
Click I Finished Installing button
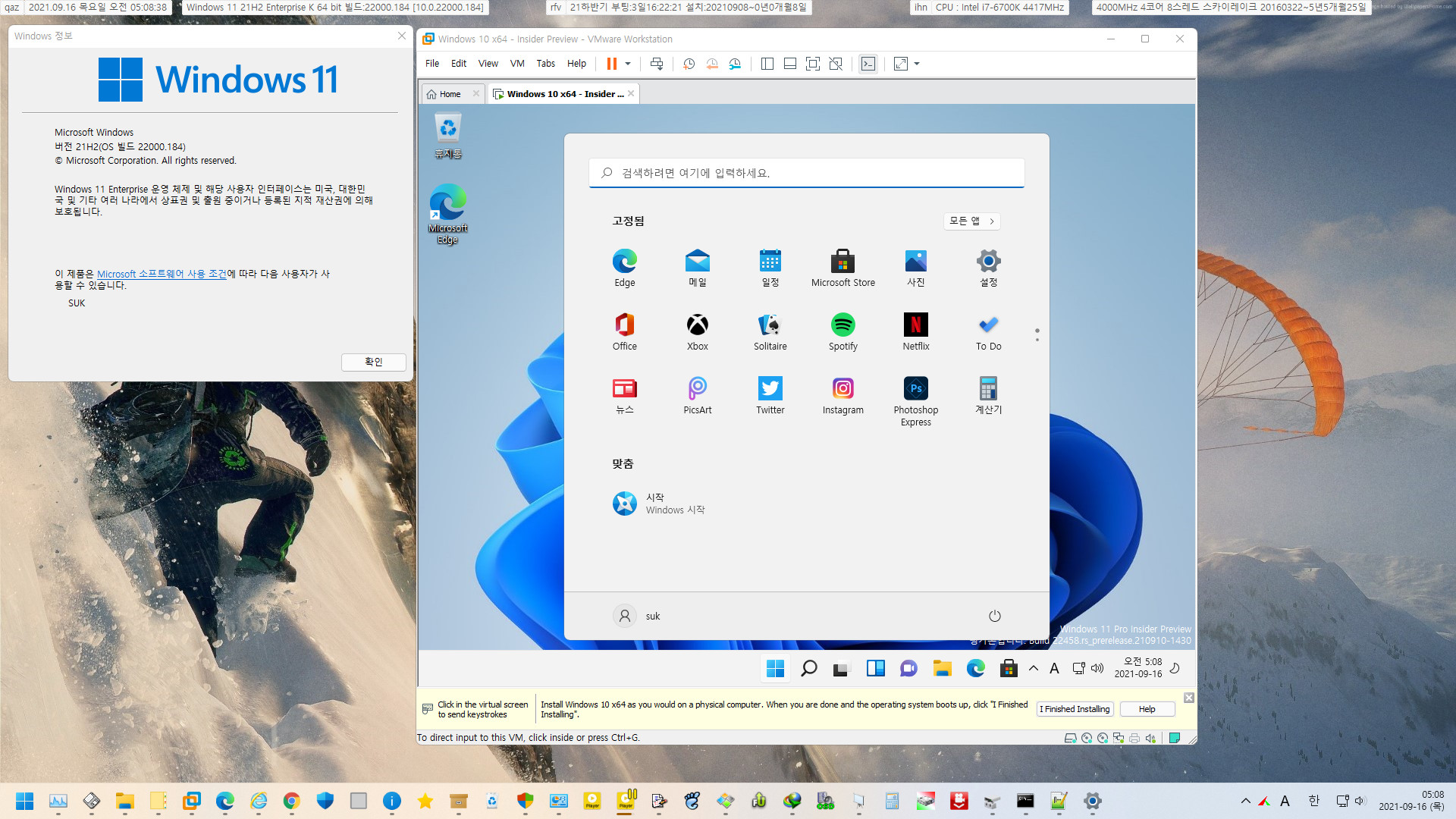click(1075, 709)
